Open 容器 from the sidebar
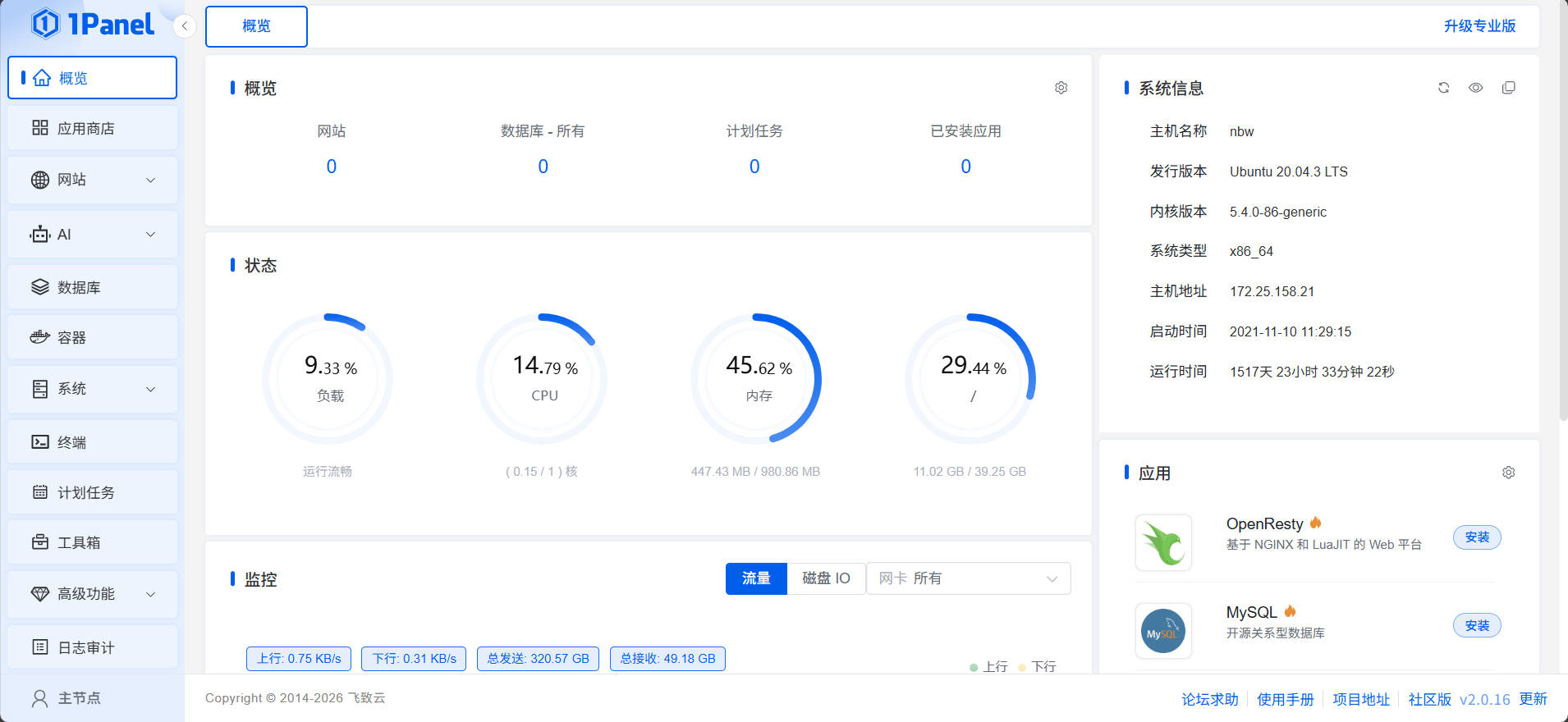 [x=92, y=337]
